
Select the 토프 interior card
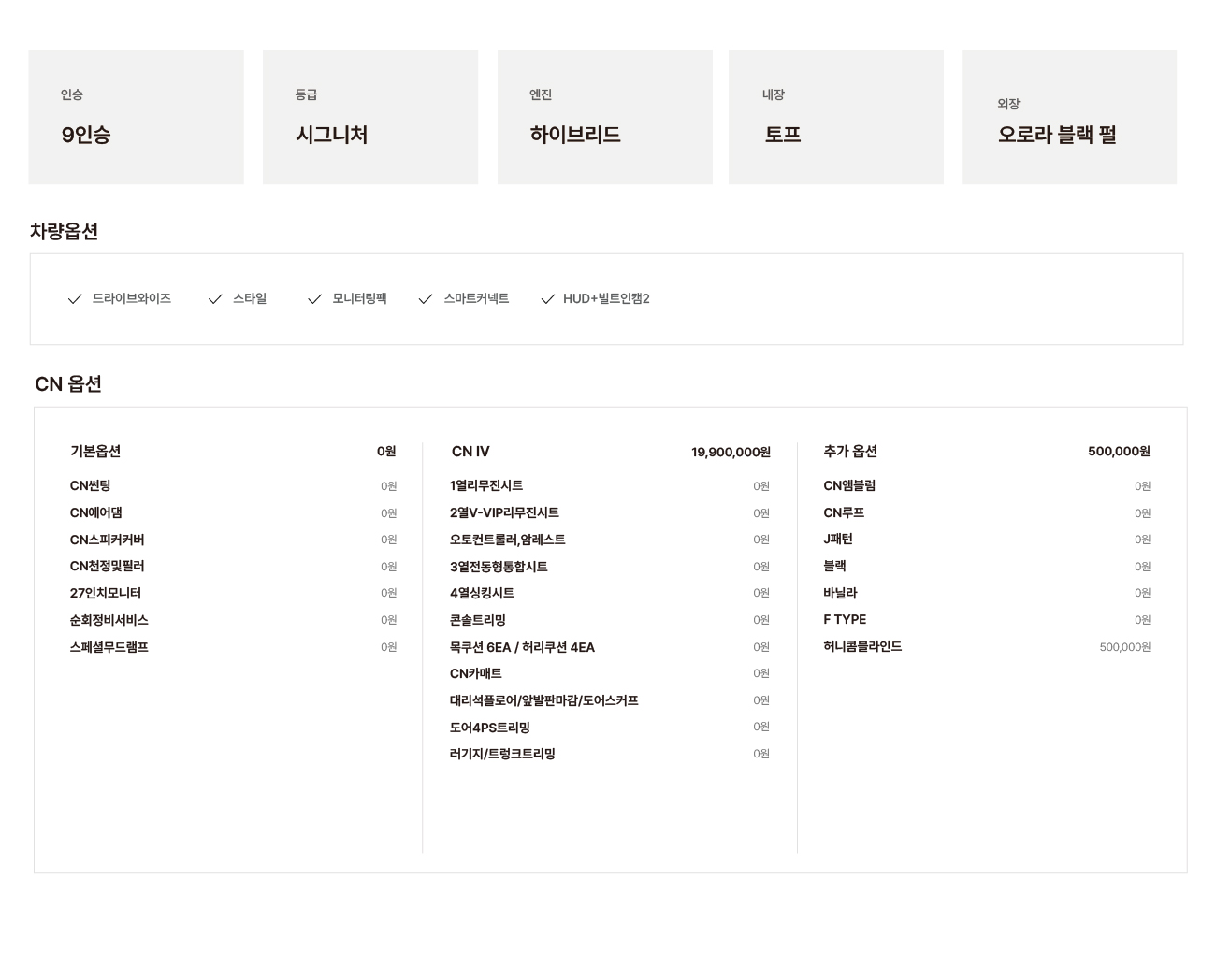835,117
